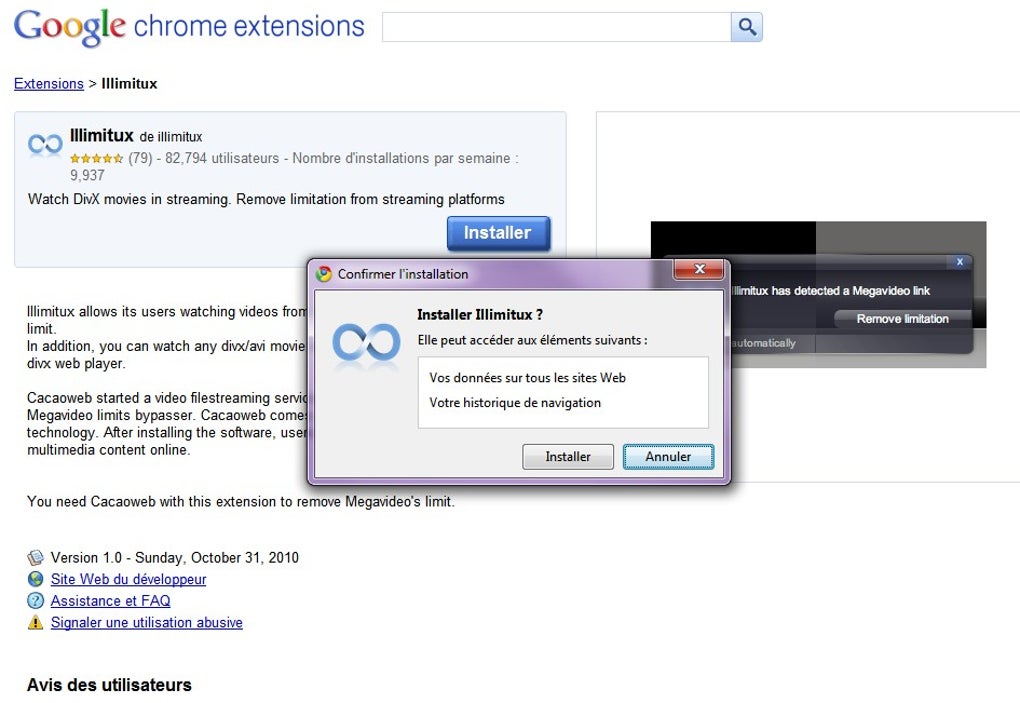Click the yellow warning triangle icon
This screenshot has width=1020, height=703.
(35, 622)
